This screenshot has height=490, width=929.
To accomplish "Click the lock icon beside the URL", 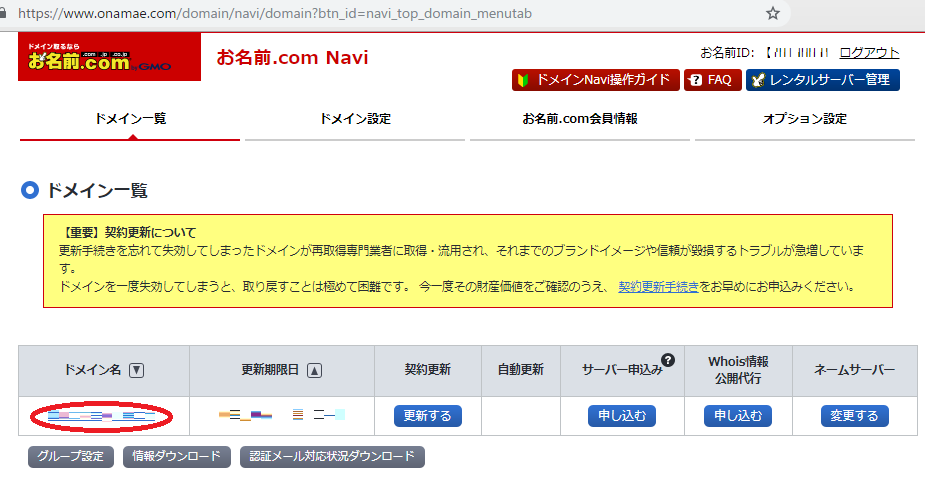I will tap(4, 13).
